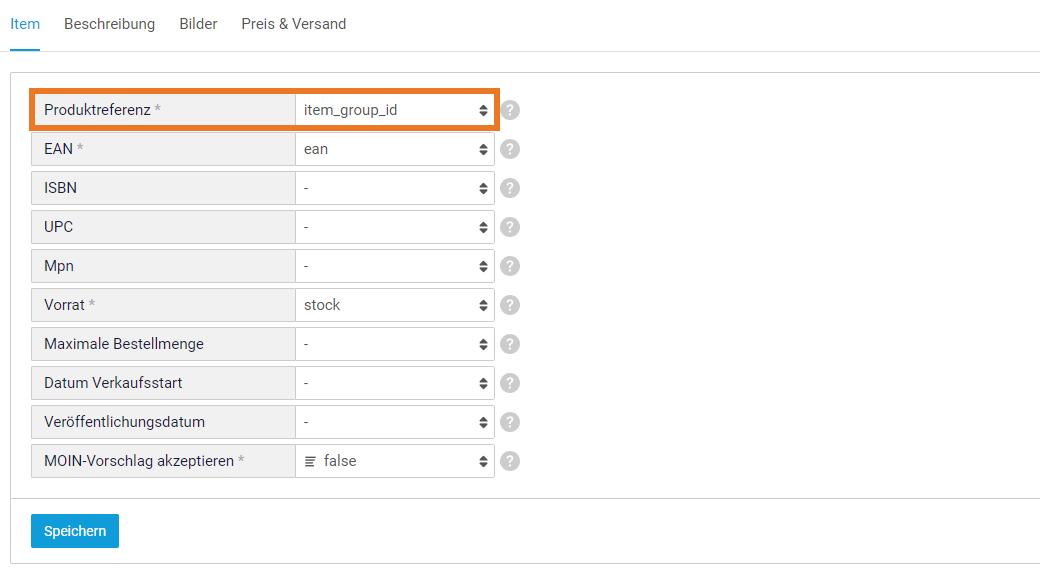
Task: Click help icon beside Veröffentlichungsdatum
Action: pyautogui.click(x=509, y=422)
